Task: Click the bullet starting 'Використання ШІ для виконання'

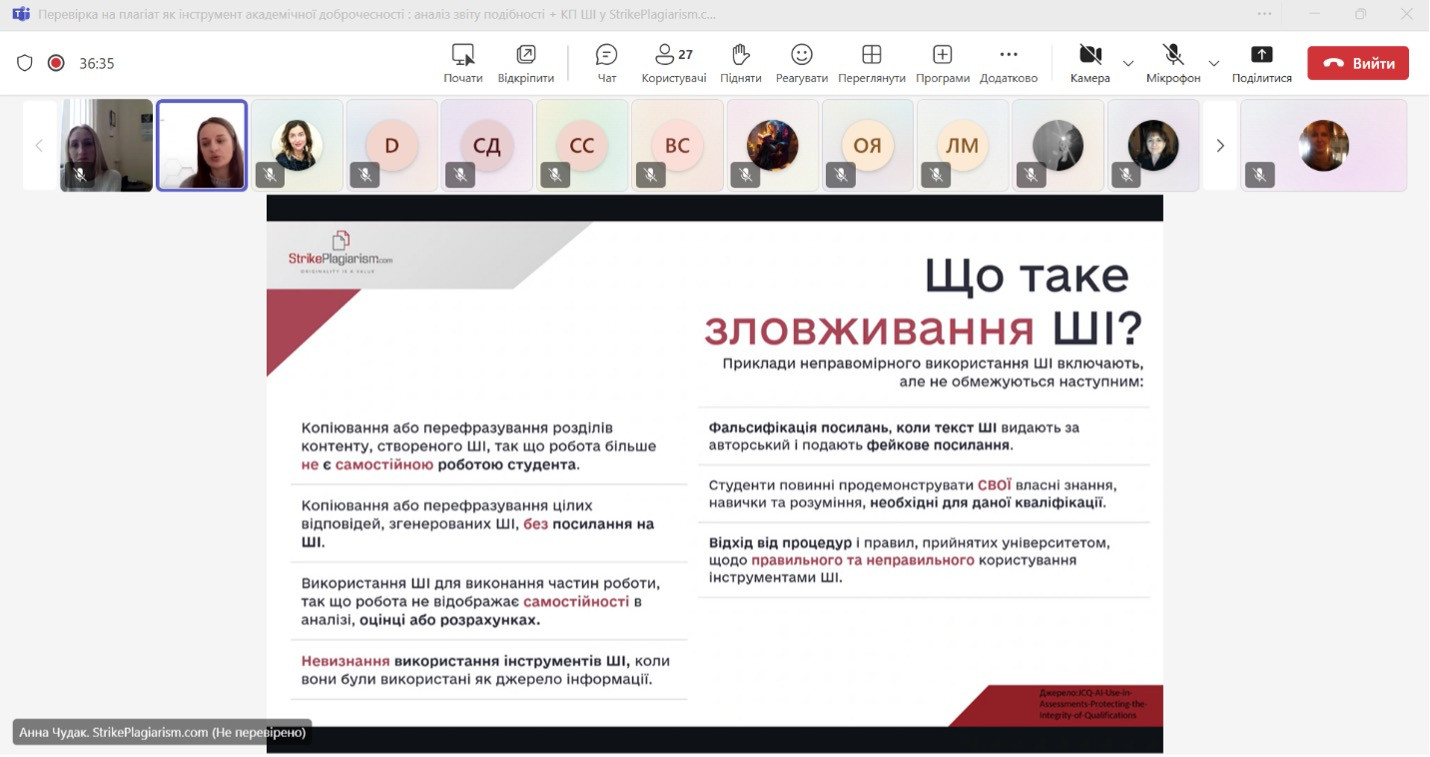Action: [480, 601]
